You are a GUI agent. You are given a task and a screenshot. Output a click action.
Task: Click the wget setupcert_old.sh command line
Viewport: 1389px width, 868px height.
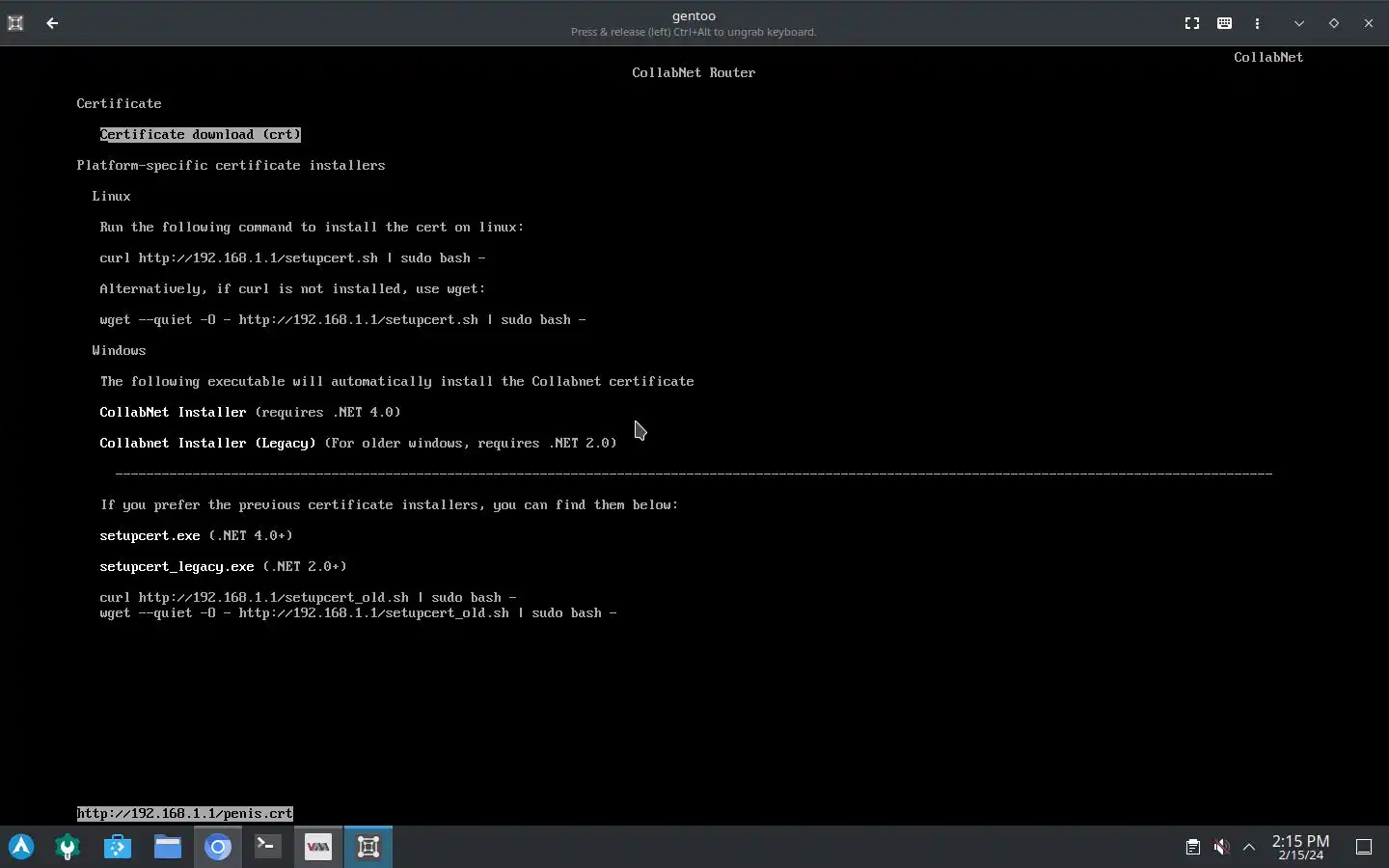pyautogui.click(x=358, y=612)
